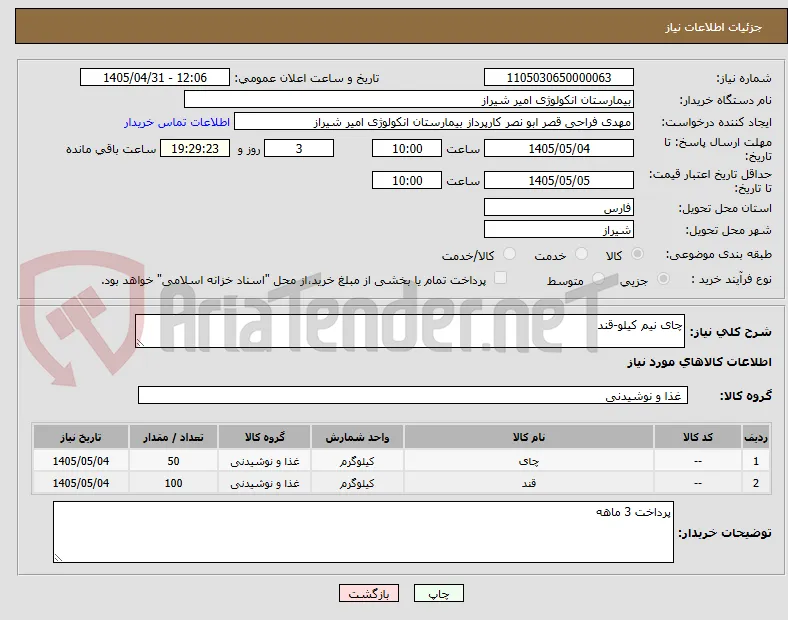The height and width of the screenshot is (620, 788).
Task: Select the کالا/خدمت radio button
Action: pos(509,254)
